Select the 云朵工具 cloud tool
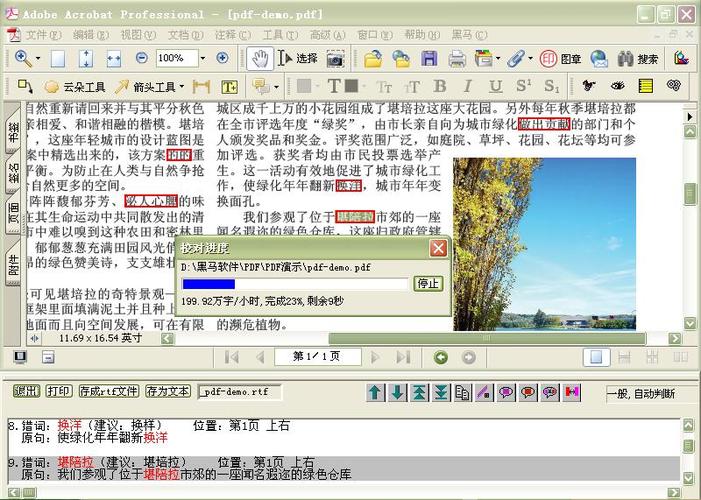 (x=74, y=86)
